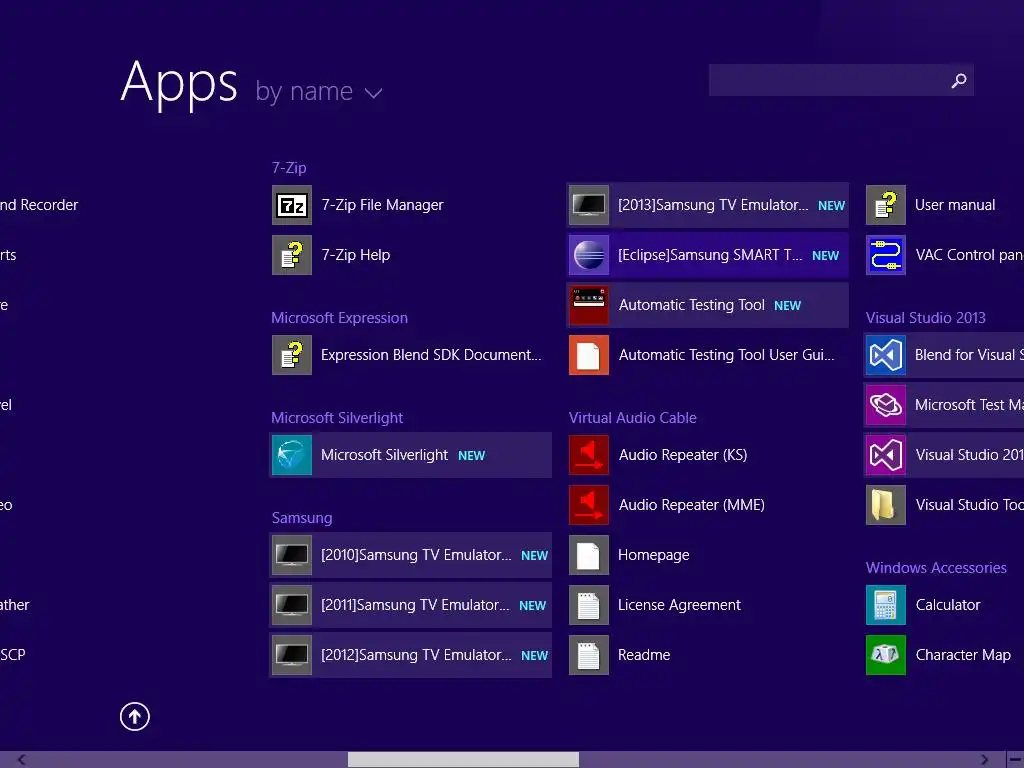Click the search magnifier icon
Viewport: 1024px width, 768px height.
click(959, 80)
